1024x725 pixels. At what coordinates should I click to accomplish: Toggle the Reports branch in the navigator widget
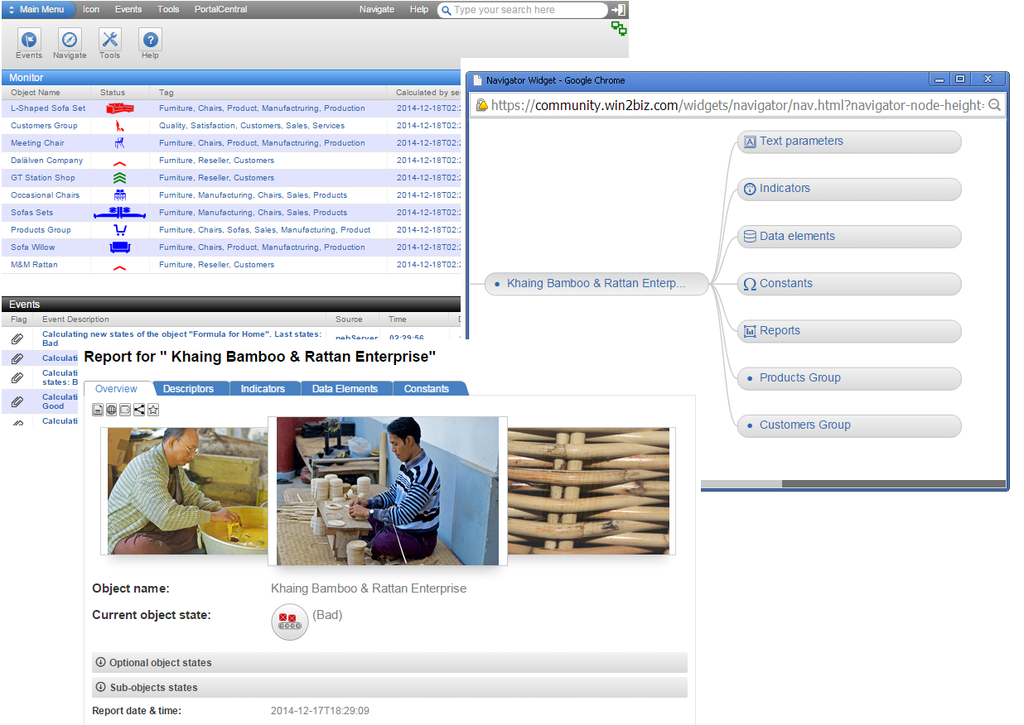[848, 330]
